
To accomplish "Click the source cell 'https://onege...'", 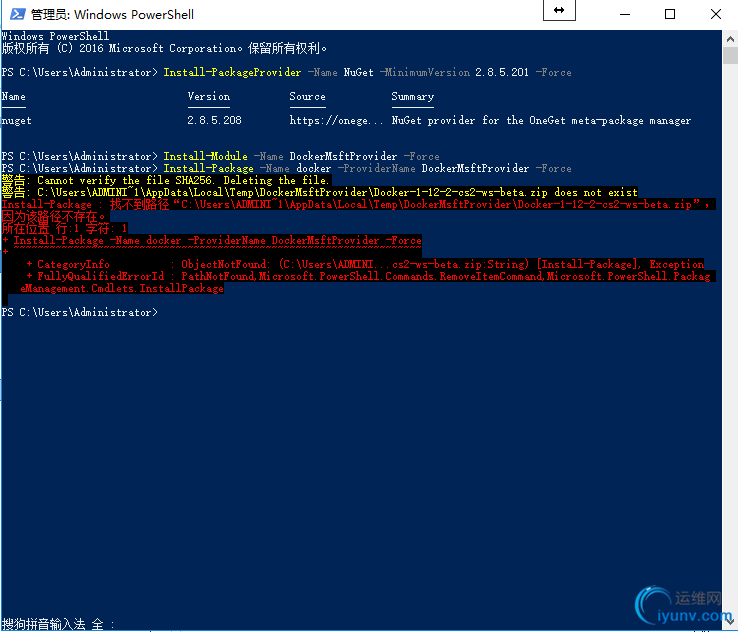I will [x=336, y=120].
